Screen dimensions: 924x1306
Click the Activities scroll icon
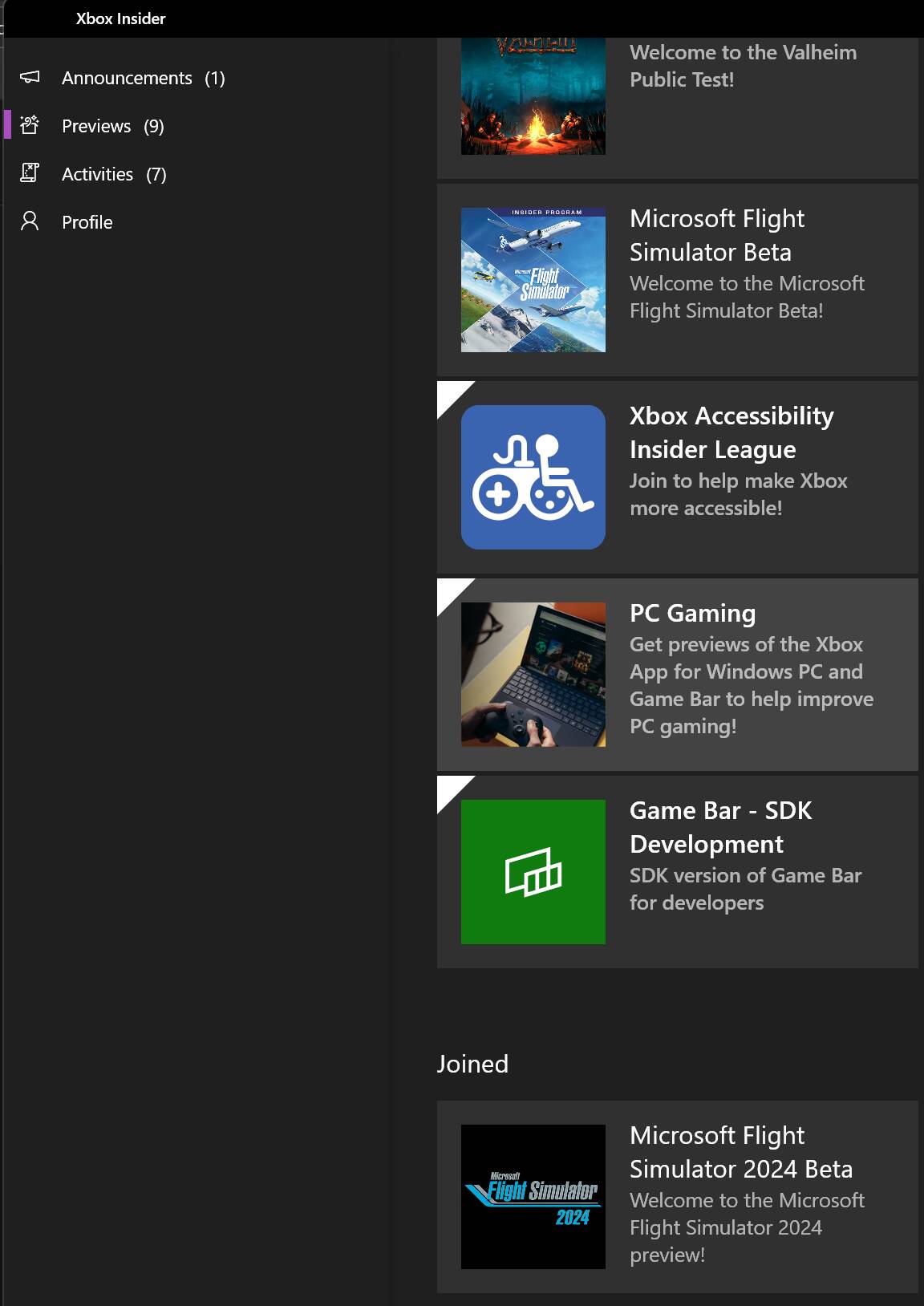tap(30, 173)
